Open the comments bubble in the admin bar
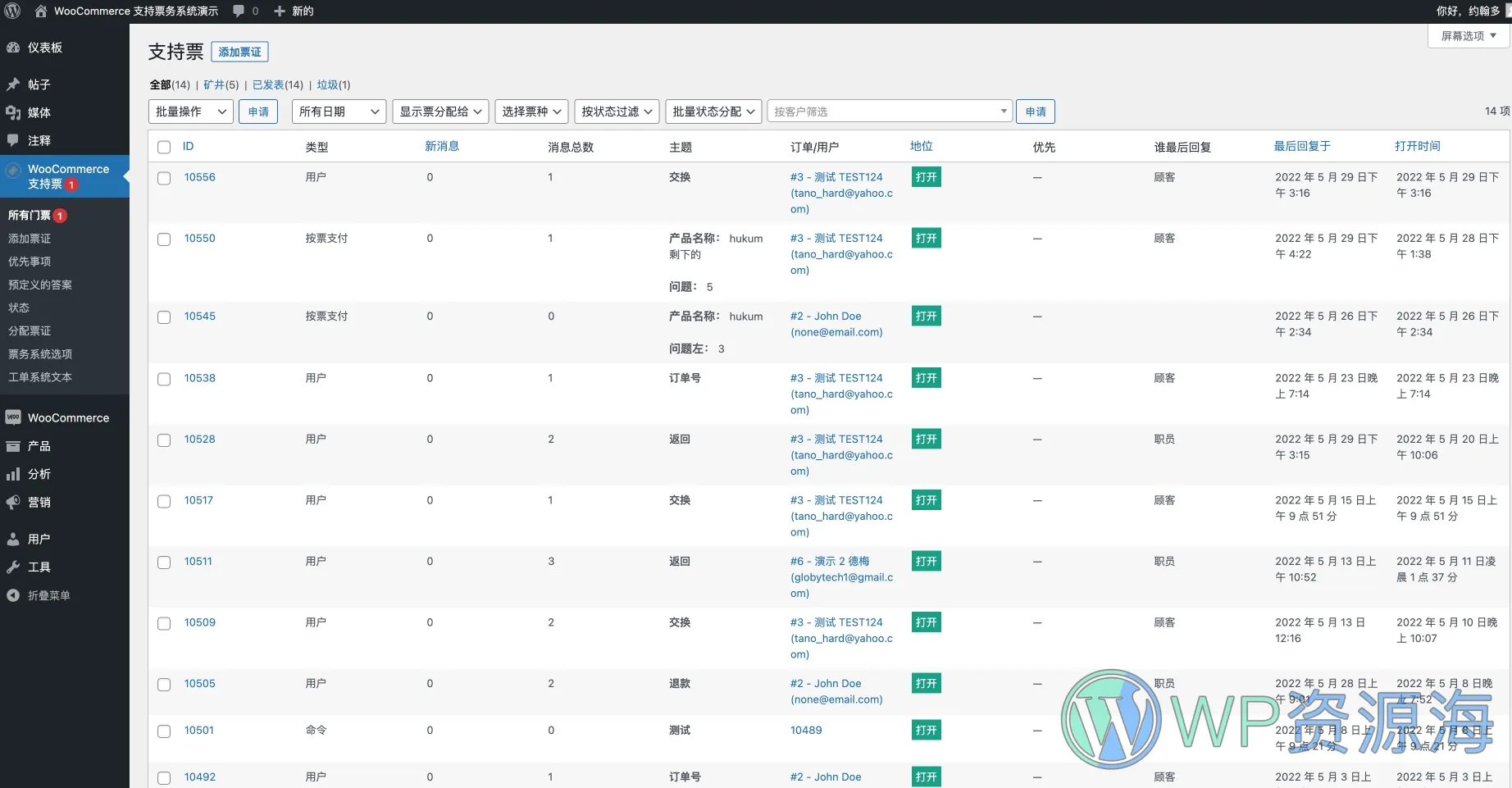 point(239,11)
